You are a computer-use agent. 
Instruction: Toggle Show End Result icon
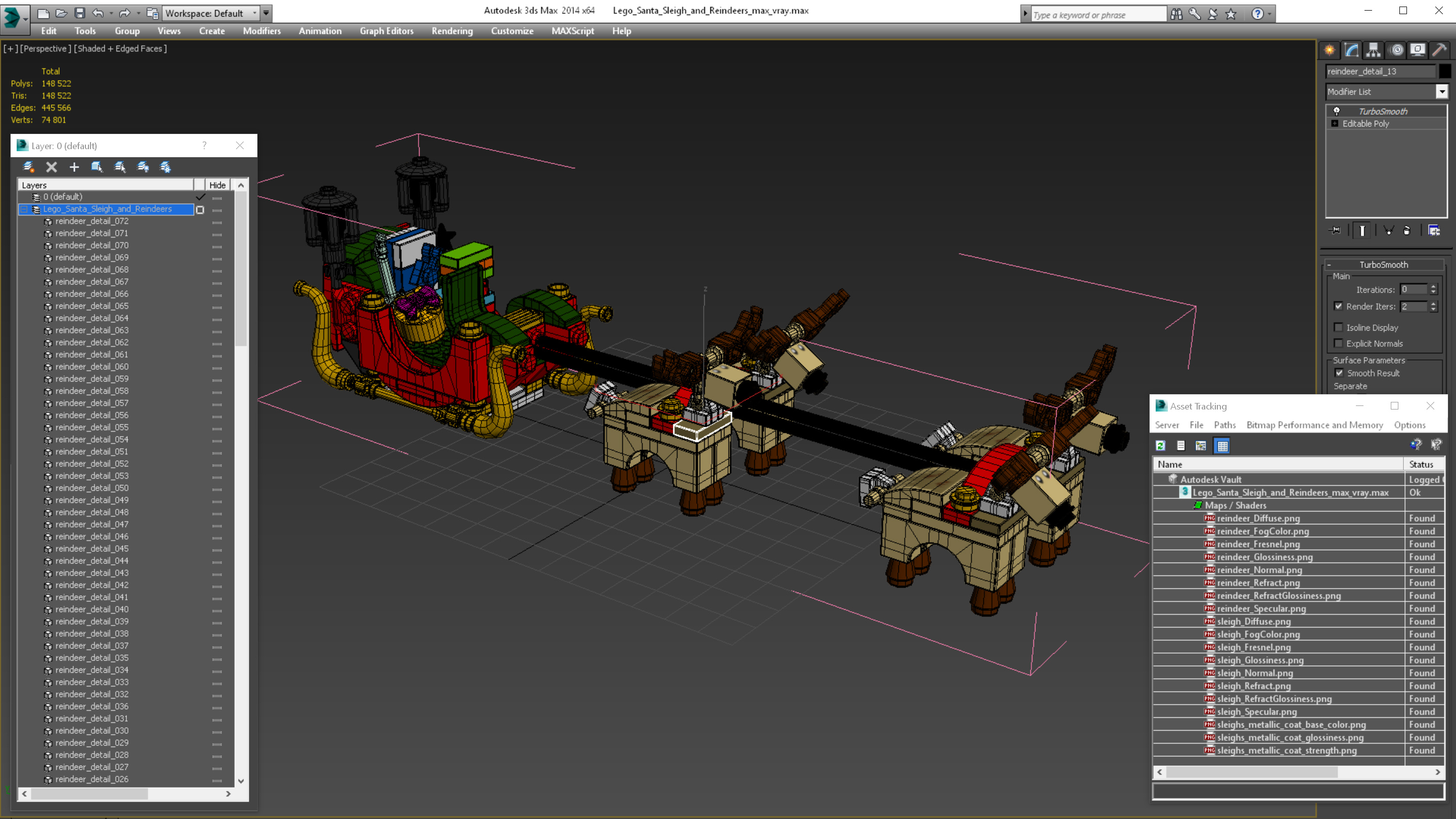point(1362,230)
